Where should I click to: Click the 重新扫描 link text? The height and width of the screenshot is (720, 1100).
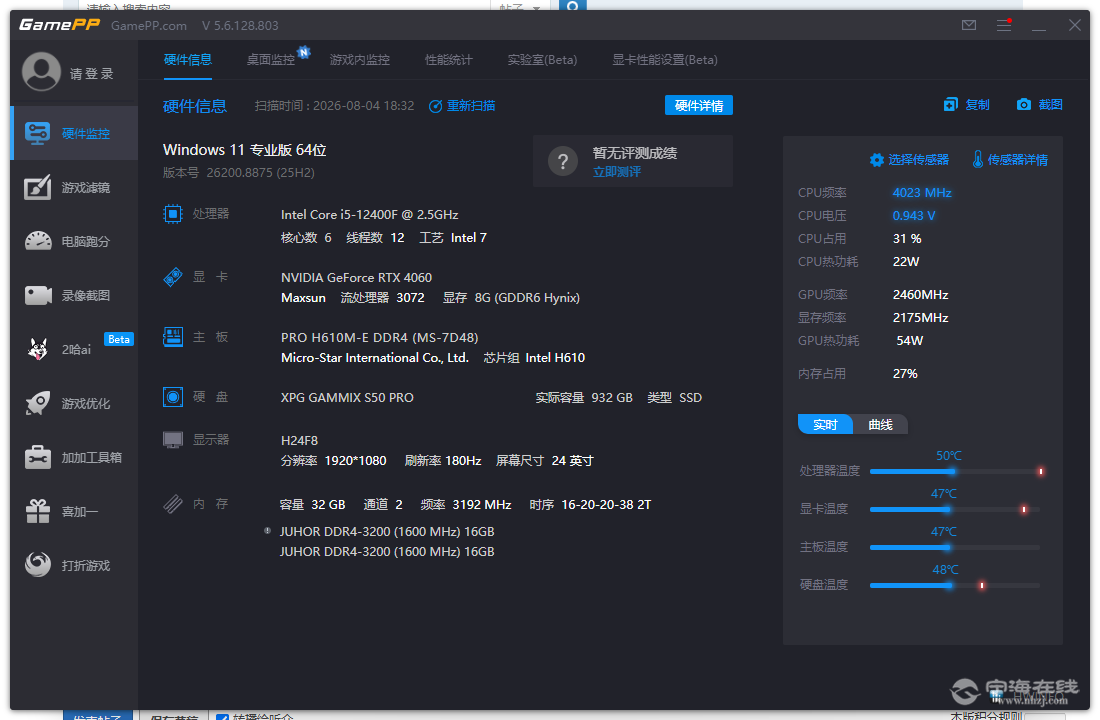tap(471, 106)
